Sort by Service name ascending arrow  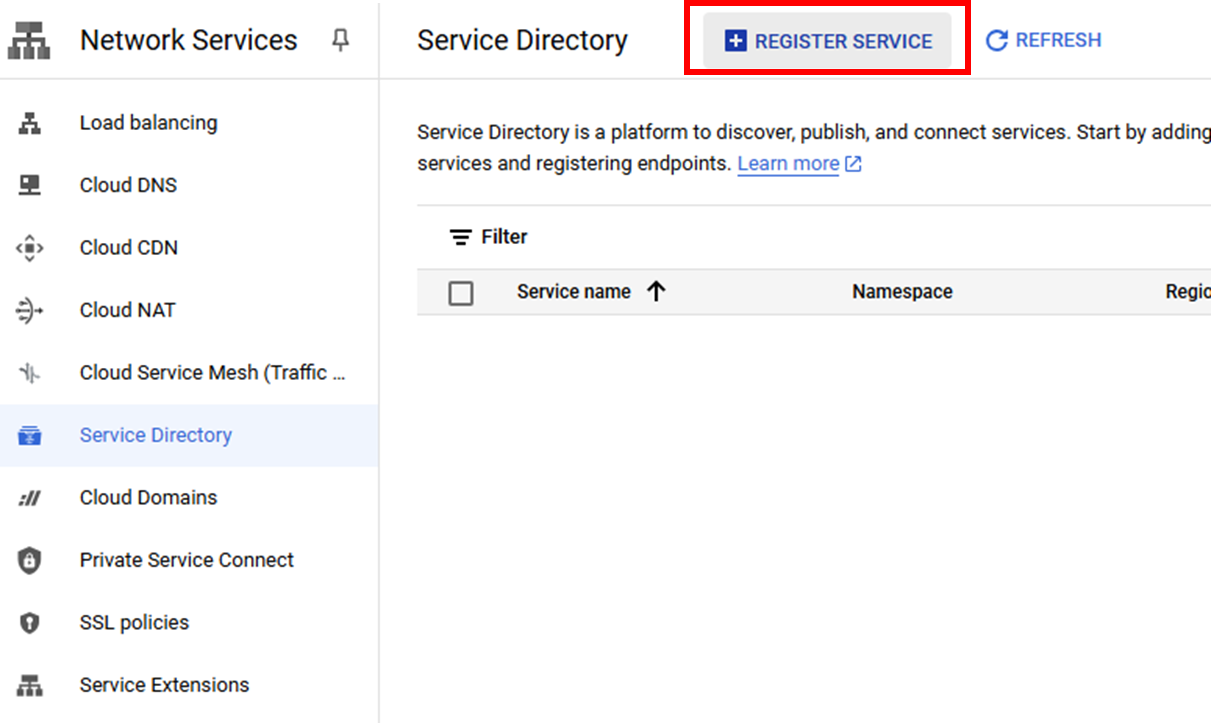656,292
